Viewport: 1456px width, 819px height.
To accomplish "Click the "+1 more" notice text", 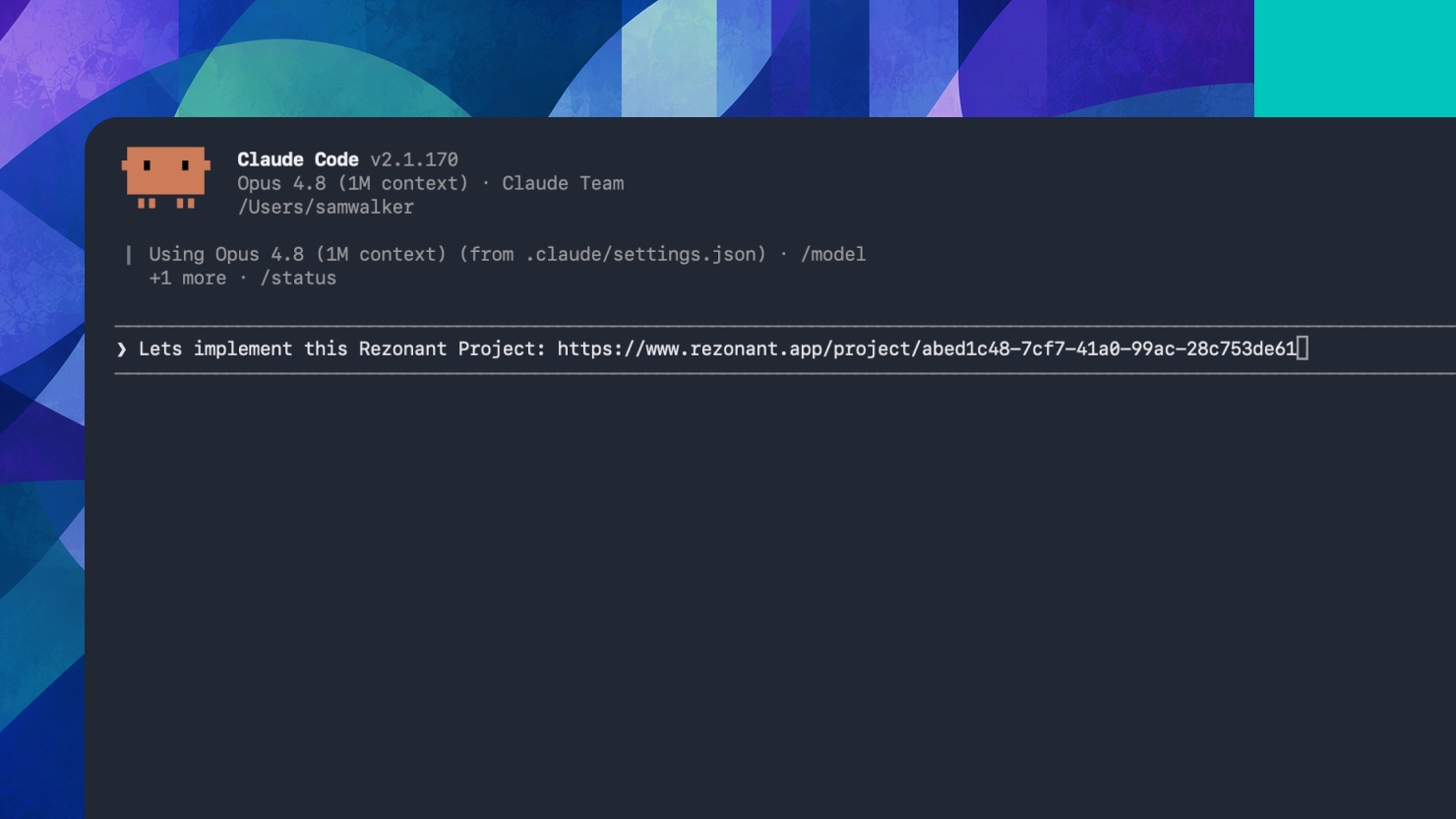I will (x=188, y=279).
